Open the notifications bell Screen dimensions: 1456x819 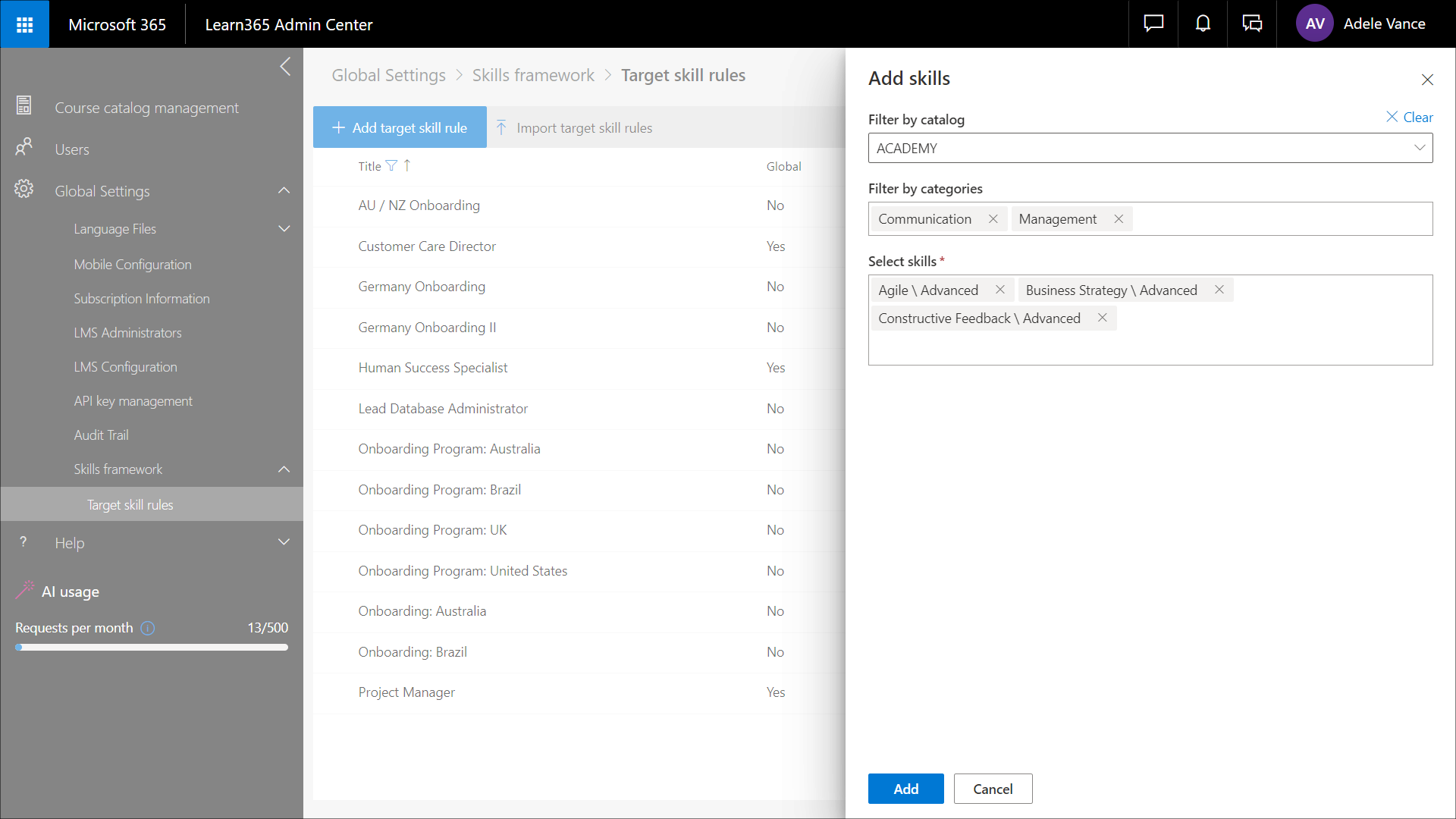pos(1203,24)
